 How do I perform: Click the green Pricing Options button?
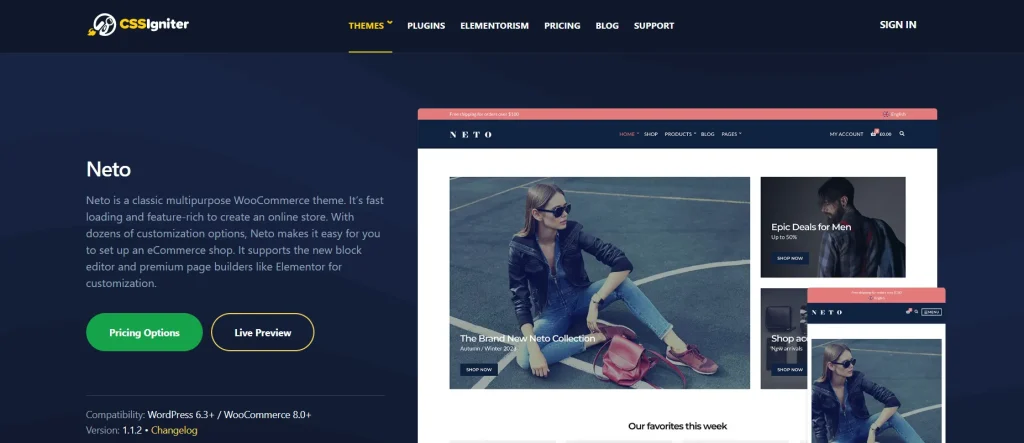click(144, 332)
